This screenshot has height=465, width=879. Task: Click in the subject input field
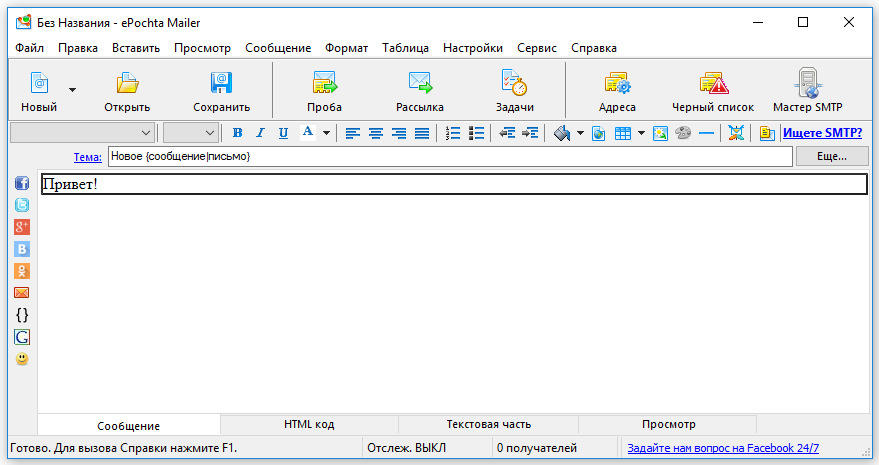tap(450, 156)
